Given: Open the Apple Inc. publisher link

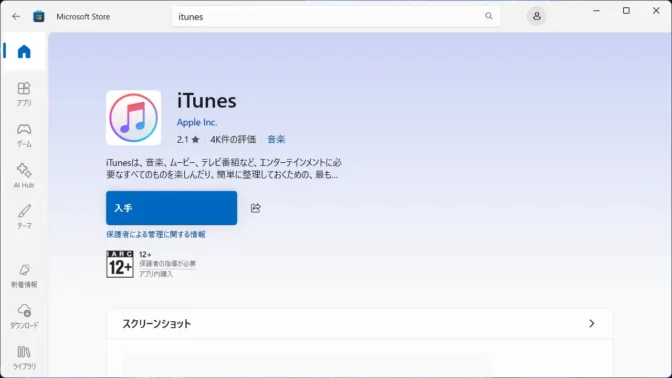Looking at the screenshot, I should [197, 122].
